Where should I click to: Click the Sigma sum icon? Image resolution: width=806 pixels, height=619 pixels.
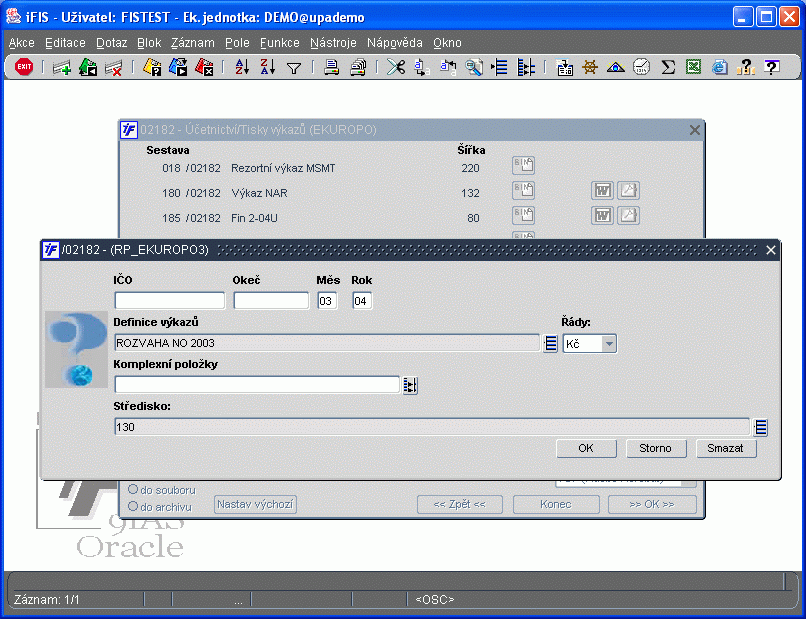pyautogui.click(x=668, y=67)
